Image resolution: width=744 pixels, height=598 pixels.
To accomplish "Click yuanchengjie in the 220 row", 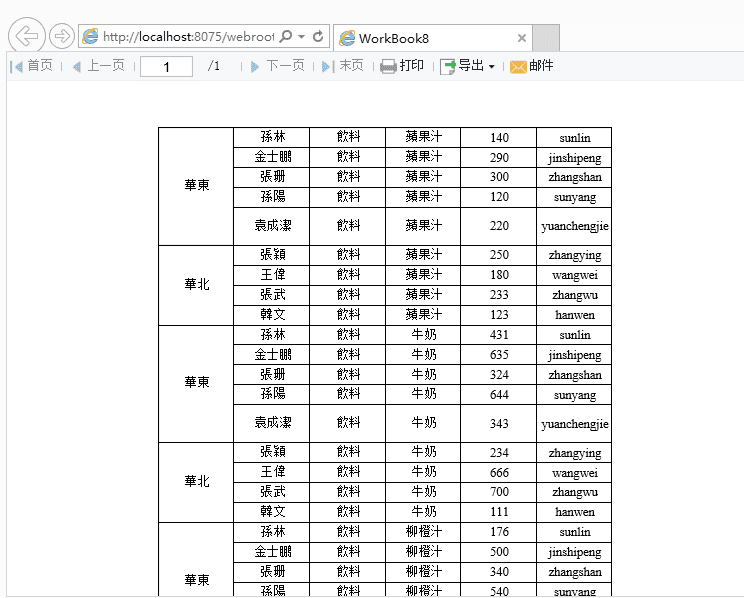I will (x=575, y=226).
